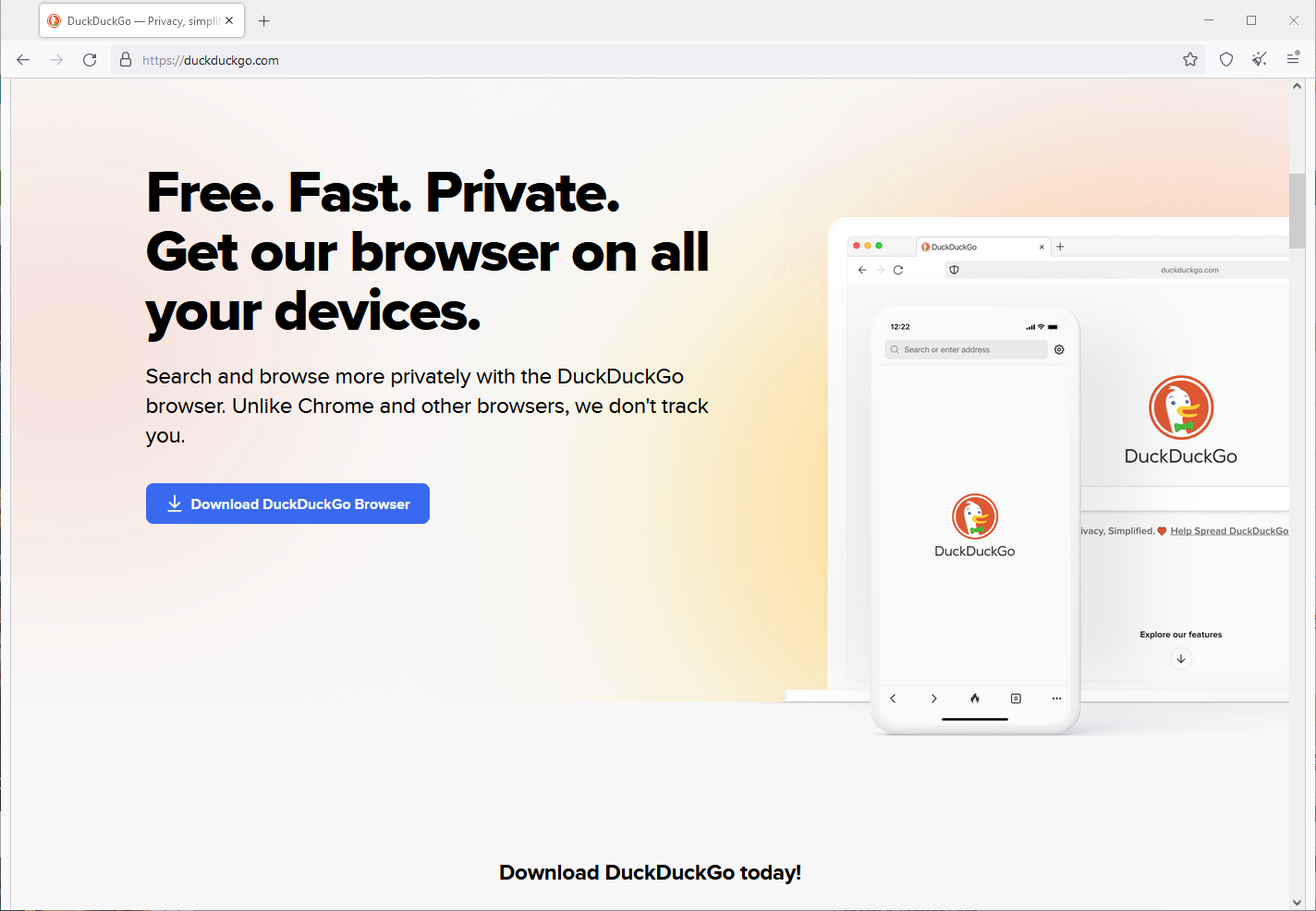Click the plus new-tab icon in laptop mockup

pos(1060,247)
